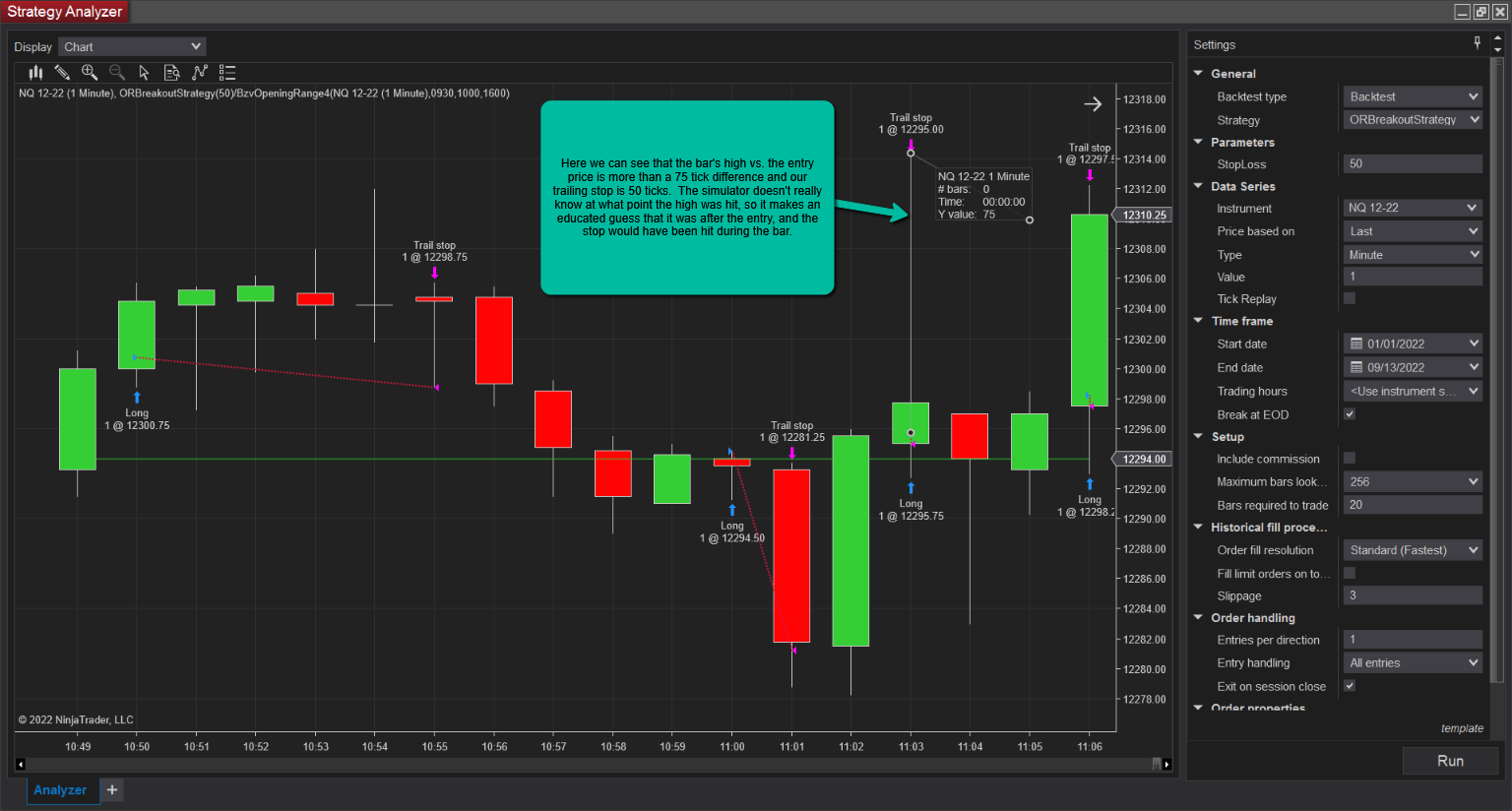
Task: Edit the StopLoss value field
Action: click(1413, 164)
